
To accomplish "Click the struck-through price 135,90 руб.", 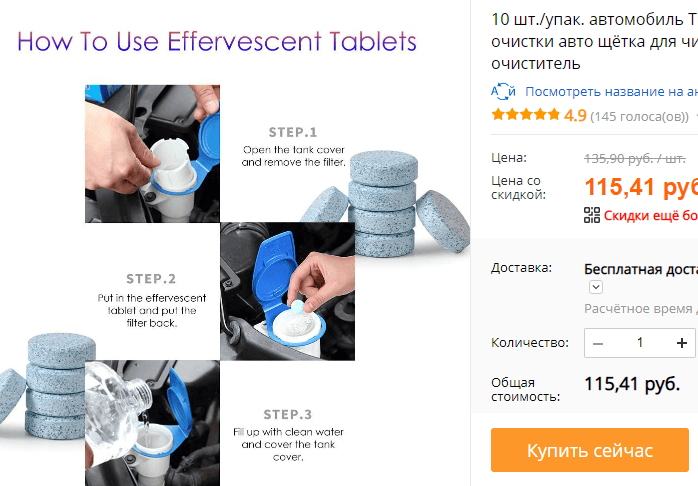I will (635, 158).
